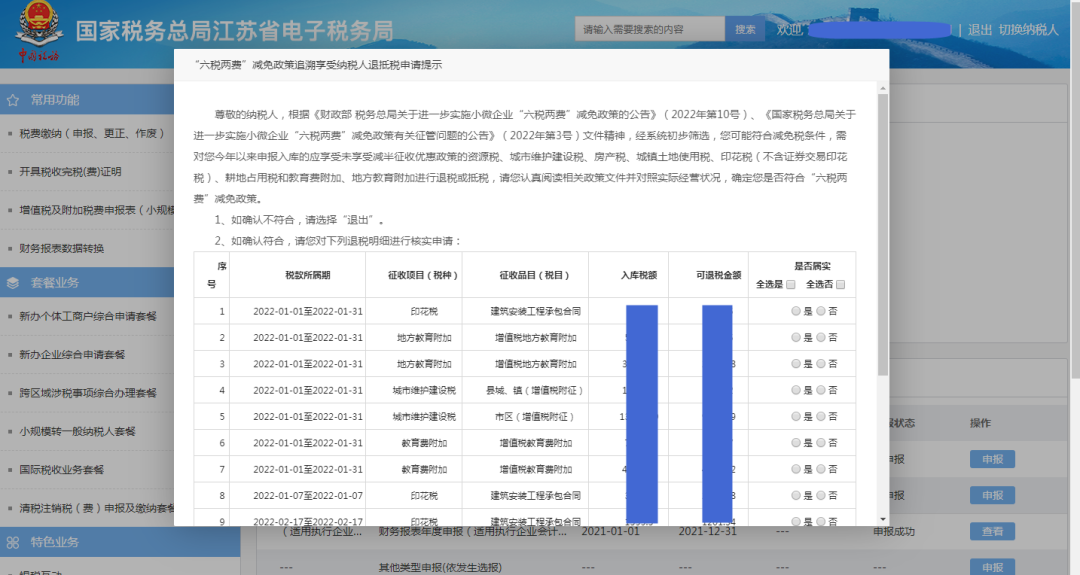Click the 征收项目（税种）column header

click(x=423, y=275)
